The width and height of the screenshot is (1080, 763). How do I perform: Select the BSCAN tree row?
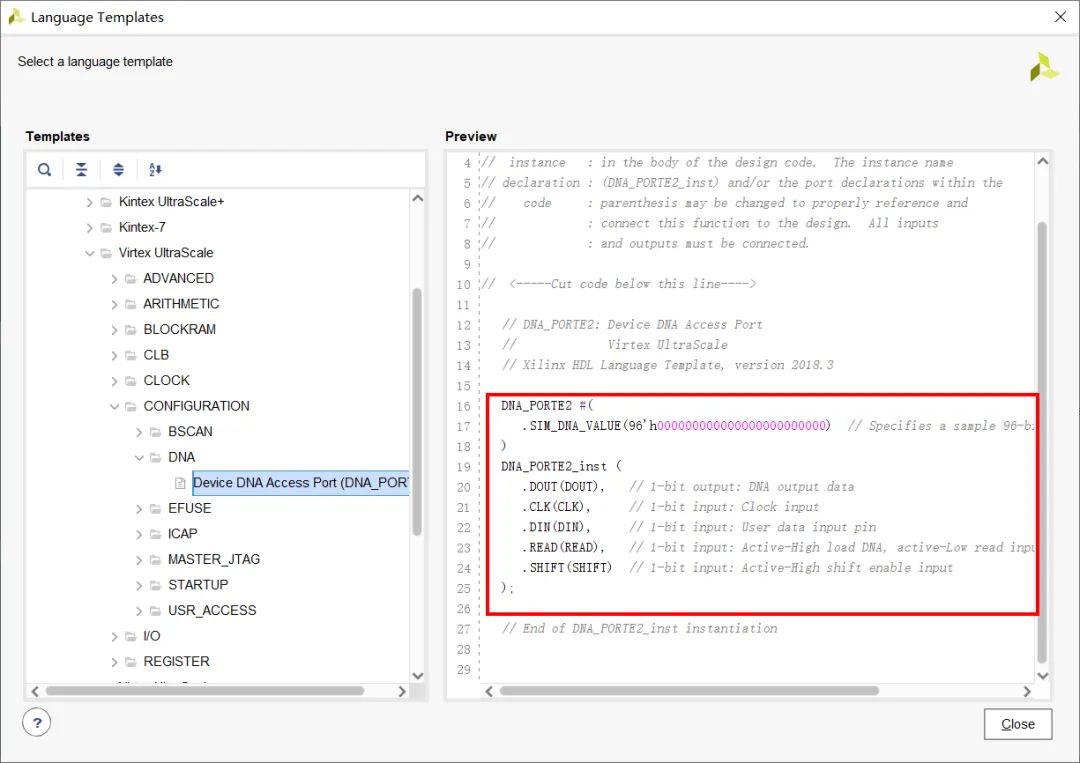point(190,432)
